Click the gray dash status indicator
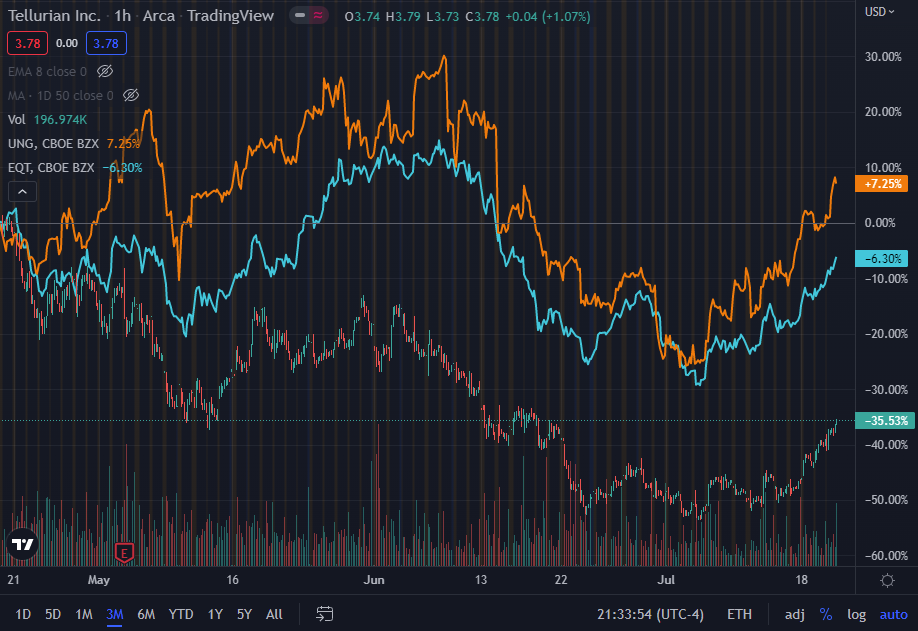Screen dimensions: 918x631 pos(300,16)
